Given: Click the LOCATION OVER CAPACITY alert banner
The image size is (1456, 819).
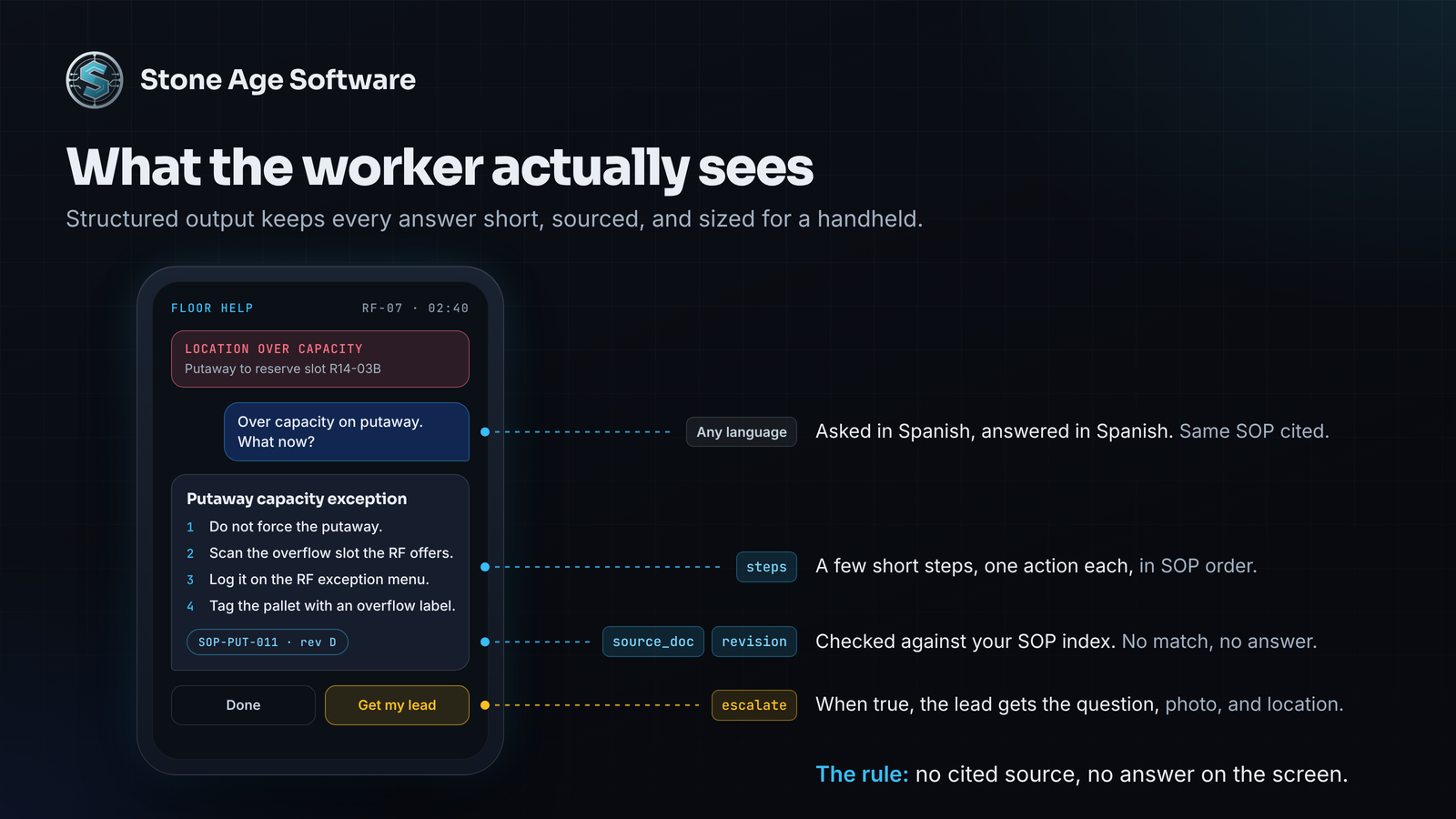Looking at the screenshot, I should (320, 359).
